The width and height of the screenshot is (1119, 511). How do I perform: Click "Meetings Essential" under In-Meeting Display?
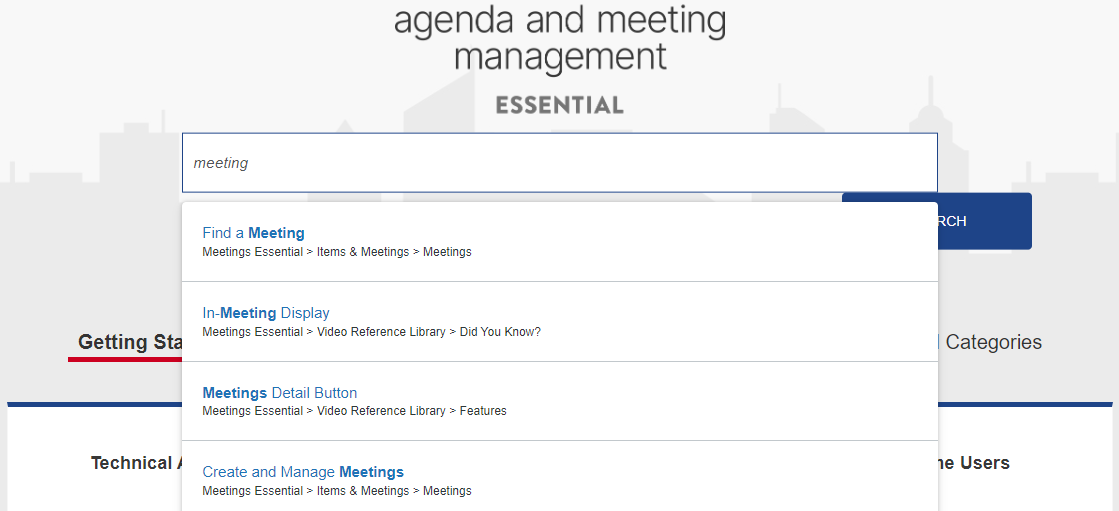(253, 332)
